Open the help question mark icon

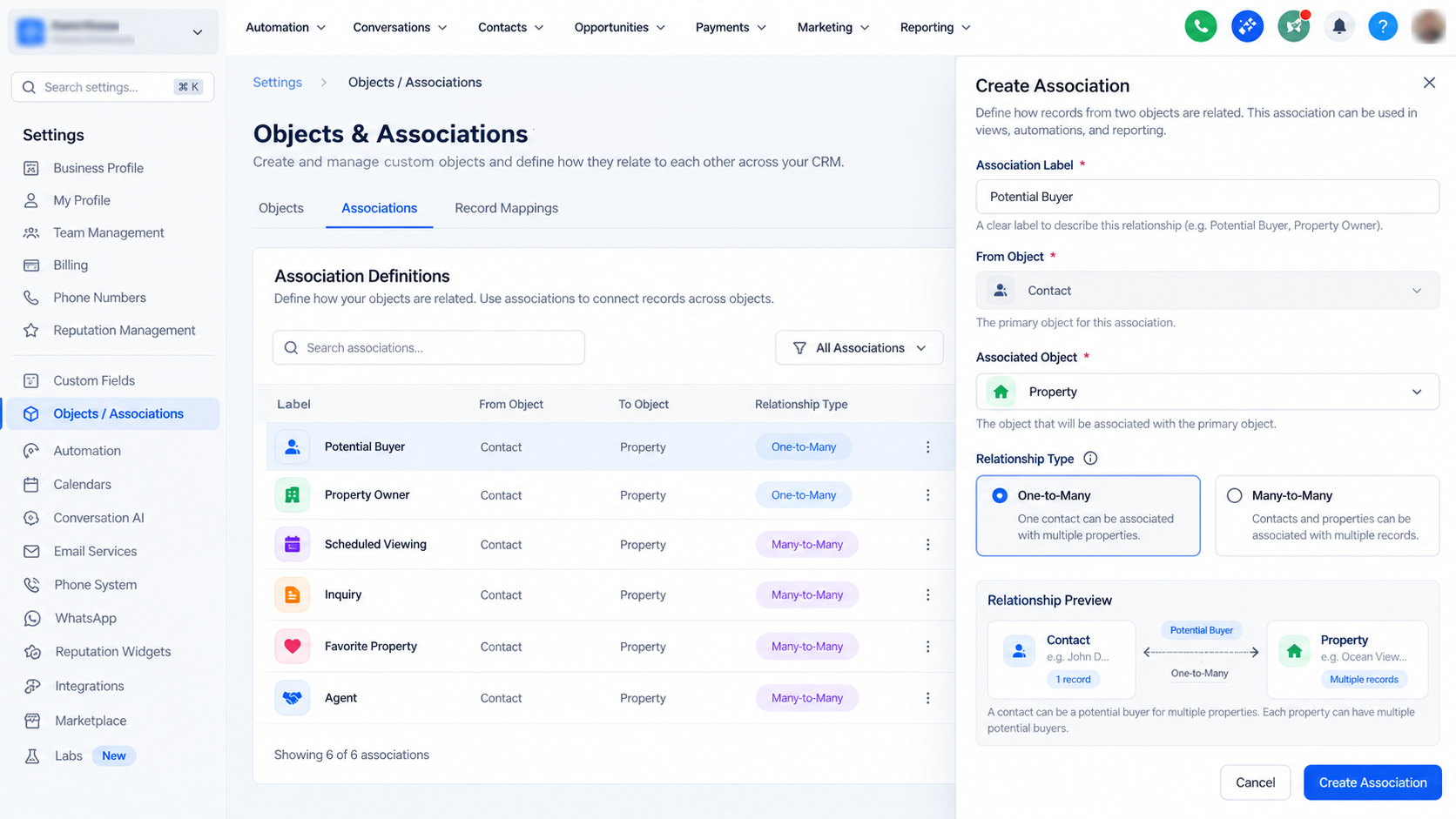(1383, 27)
